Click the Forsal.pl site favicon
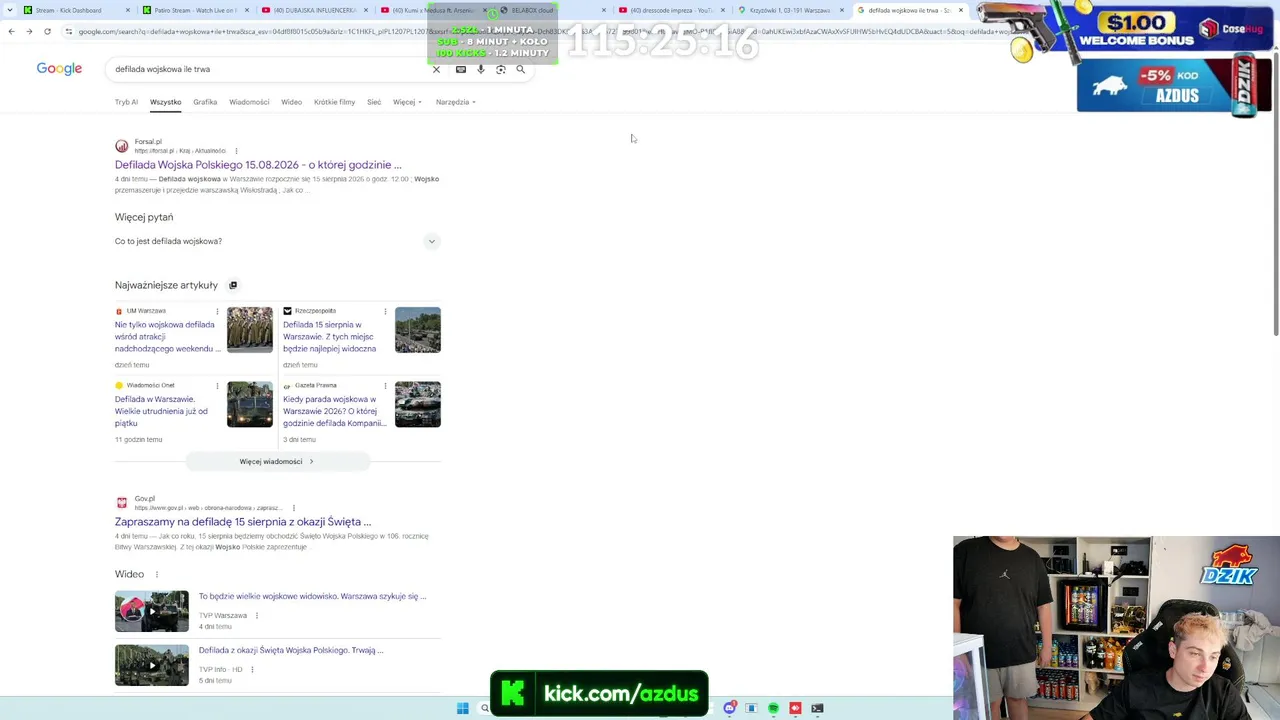The width and height of the screenshot is (1280, 720). [122, 146]
